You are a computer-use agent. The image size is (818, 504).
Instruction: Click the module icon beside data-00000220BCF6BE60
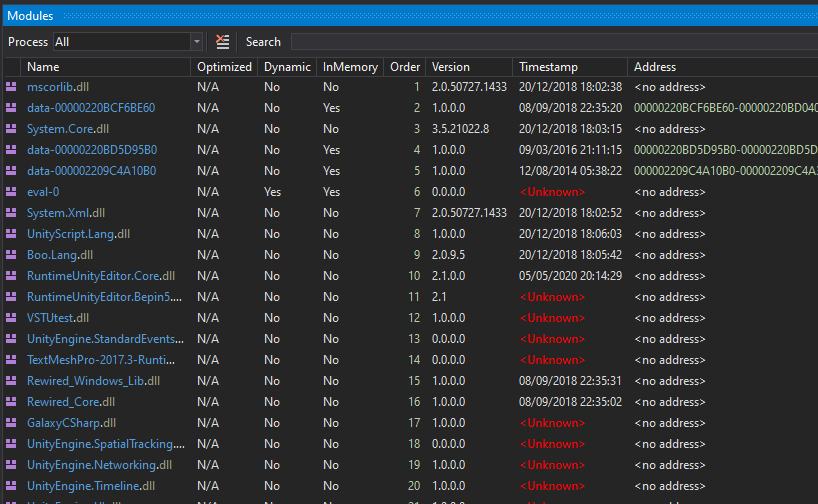point(11,107)
